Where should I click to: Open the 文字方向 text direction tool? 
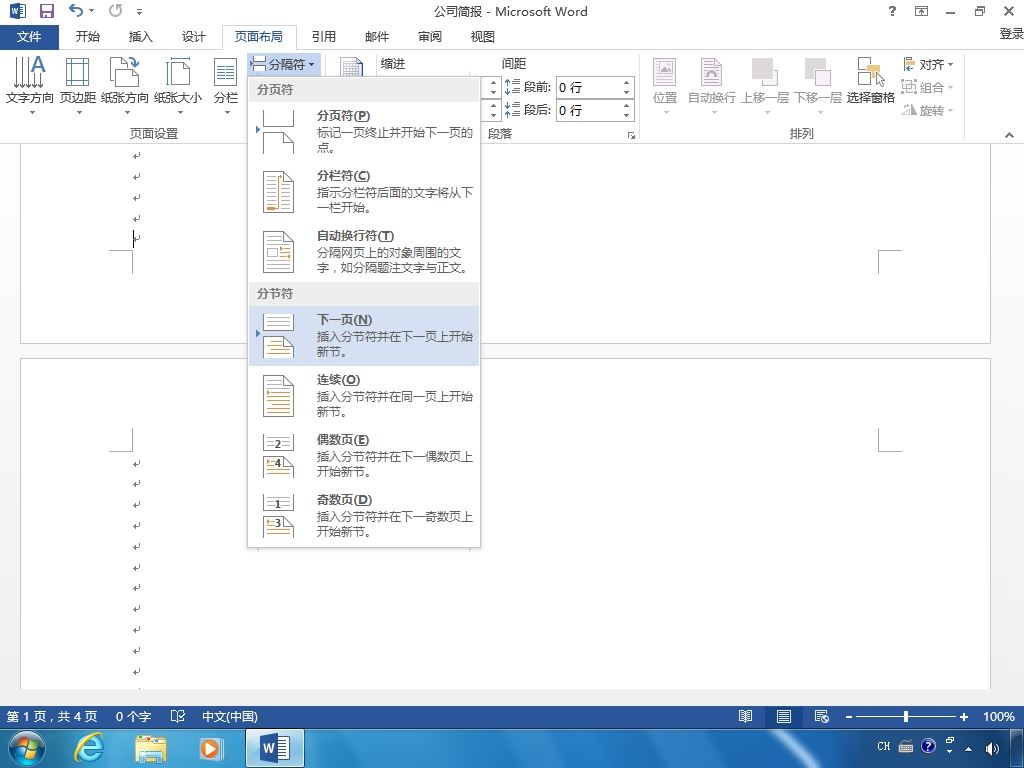(x=29, y=85)
